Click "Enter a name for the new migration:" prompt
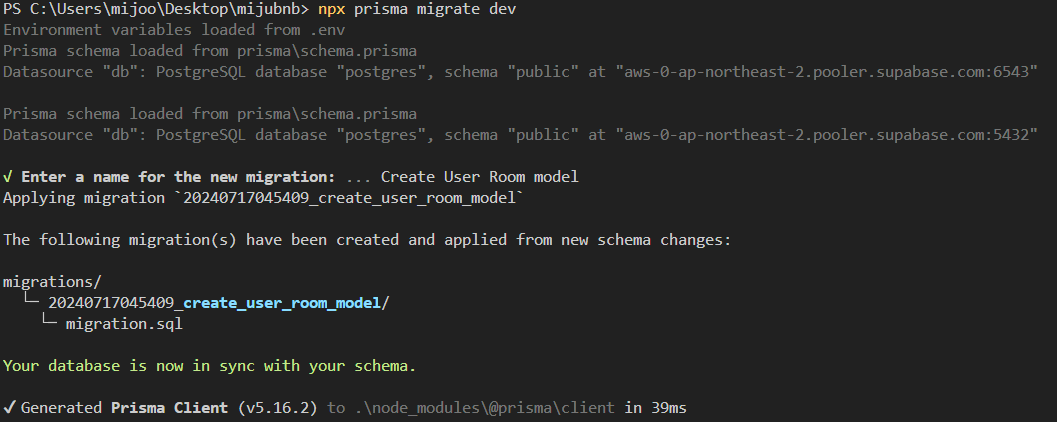This screenshot has height=422, width=1057. [x=178, y=177]
